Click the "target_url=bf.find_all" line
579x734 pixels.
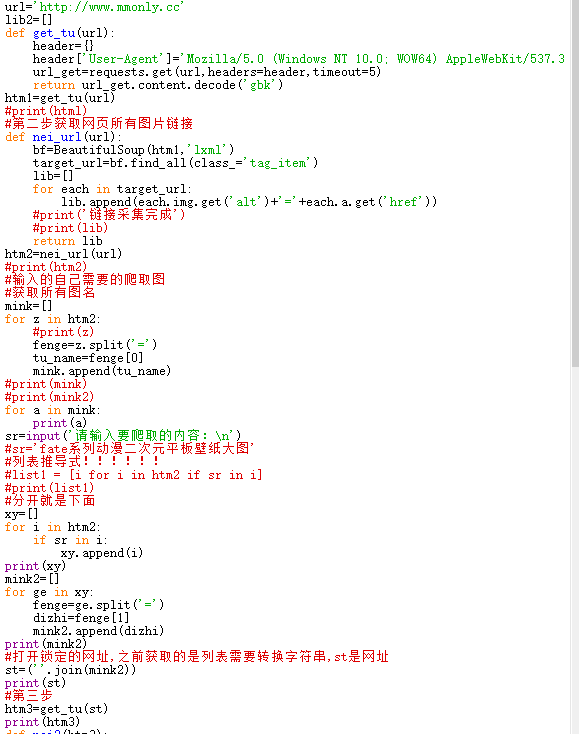[x=176, y=163]
